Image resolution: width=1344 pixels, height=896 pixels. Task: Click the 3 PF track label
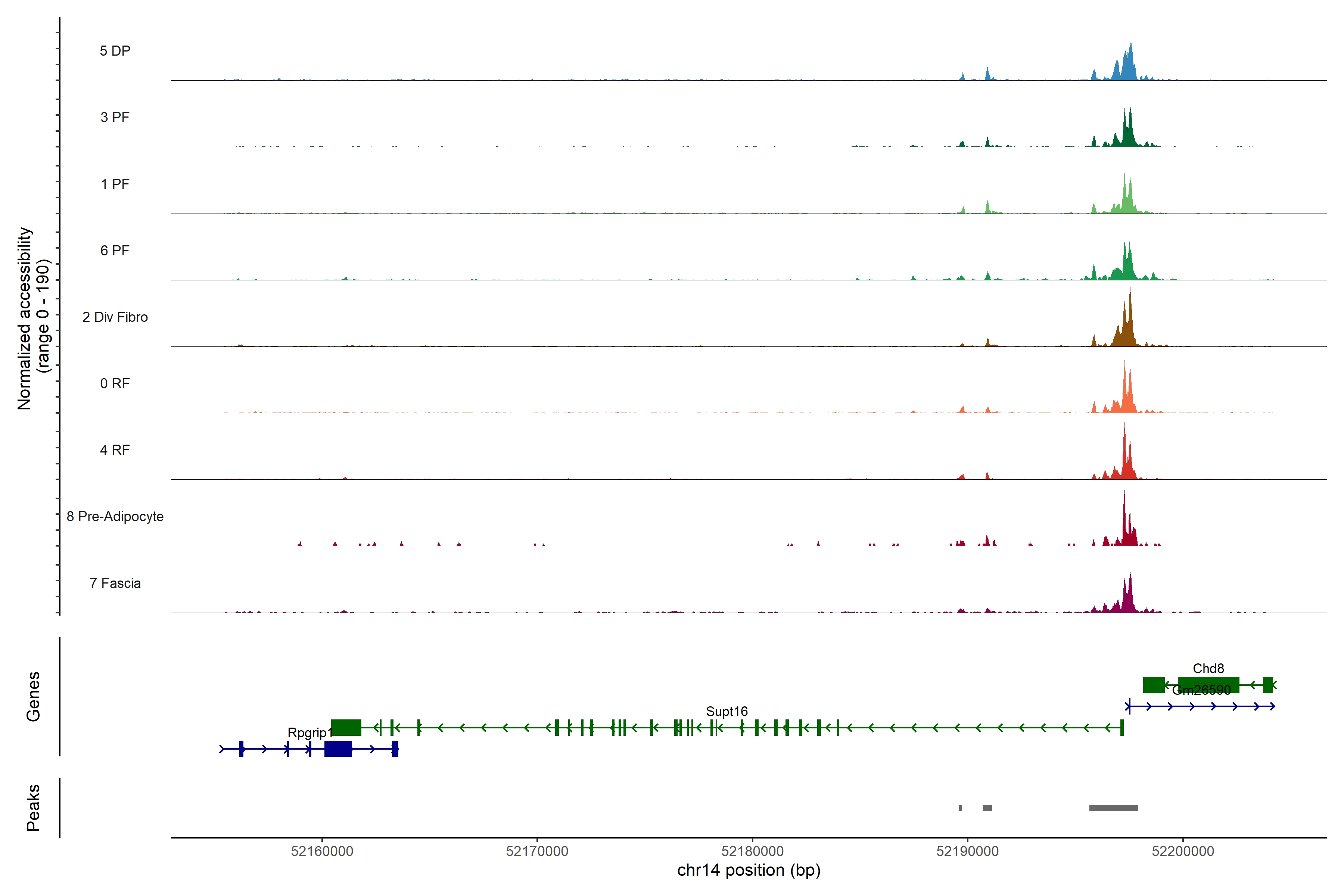[115, 117]
